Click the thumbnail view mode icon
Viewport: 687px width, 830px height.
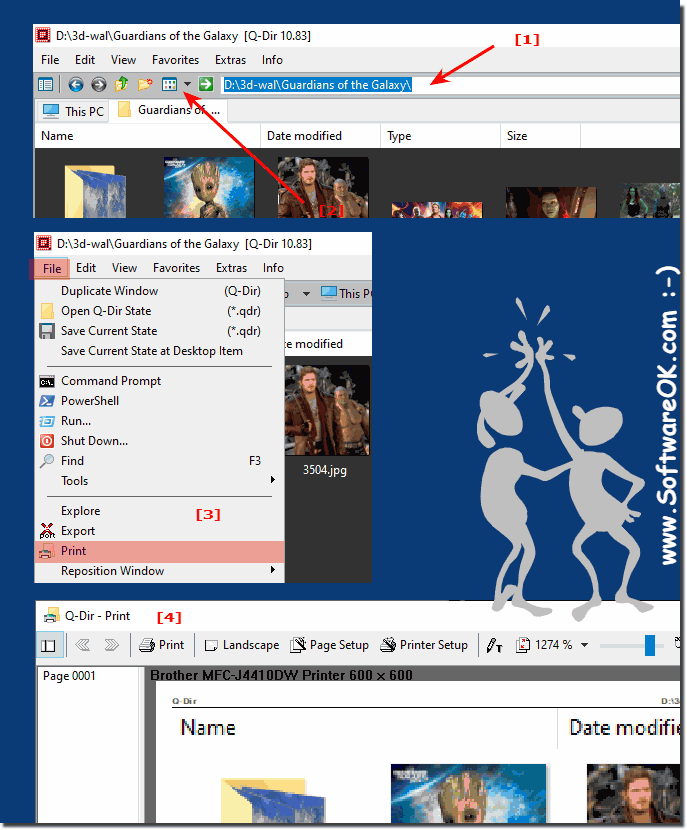click(x=169, y=84)
